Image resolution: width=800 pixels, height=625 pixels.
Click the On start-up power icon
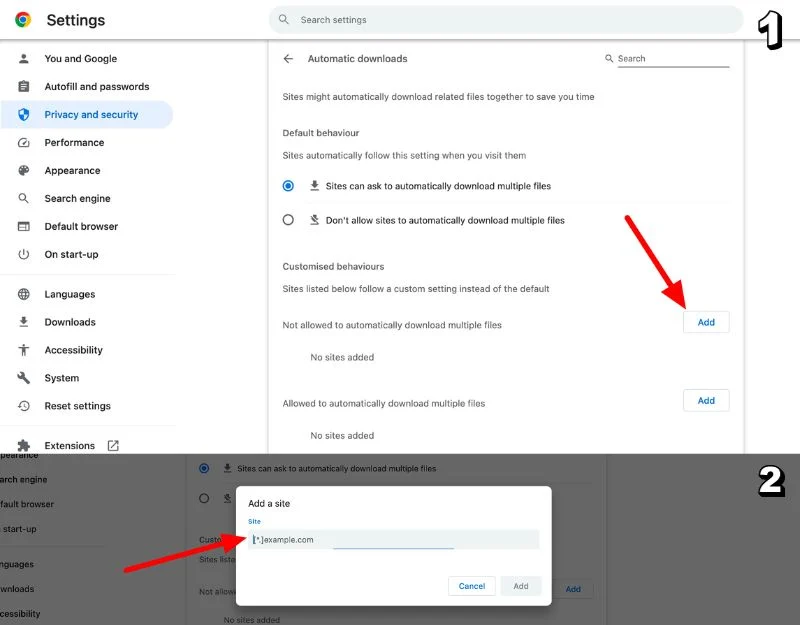click(23, 254)
